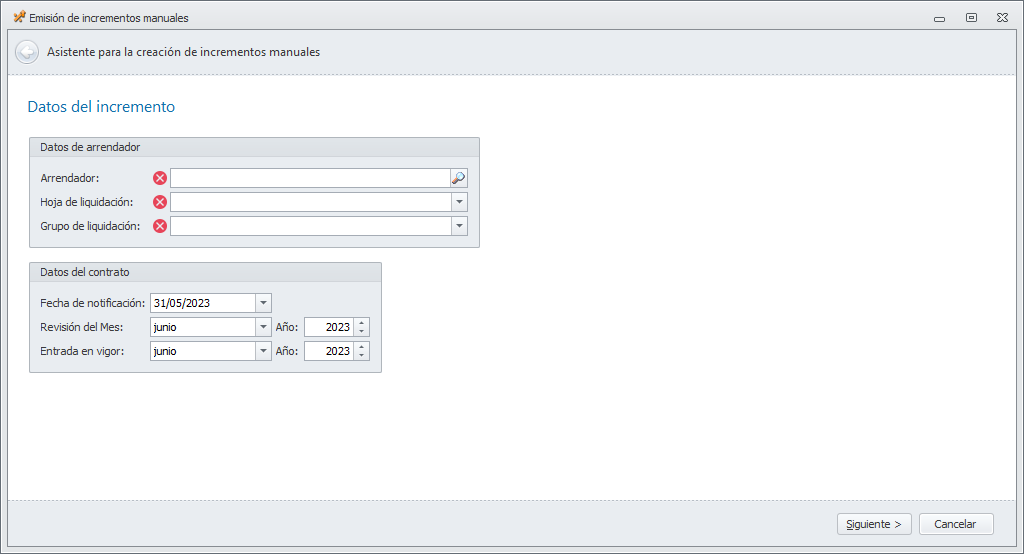Open Arrendador search via magnifier icon
The image size is (1024, 554).
tap(458, 178)
